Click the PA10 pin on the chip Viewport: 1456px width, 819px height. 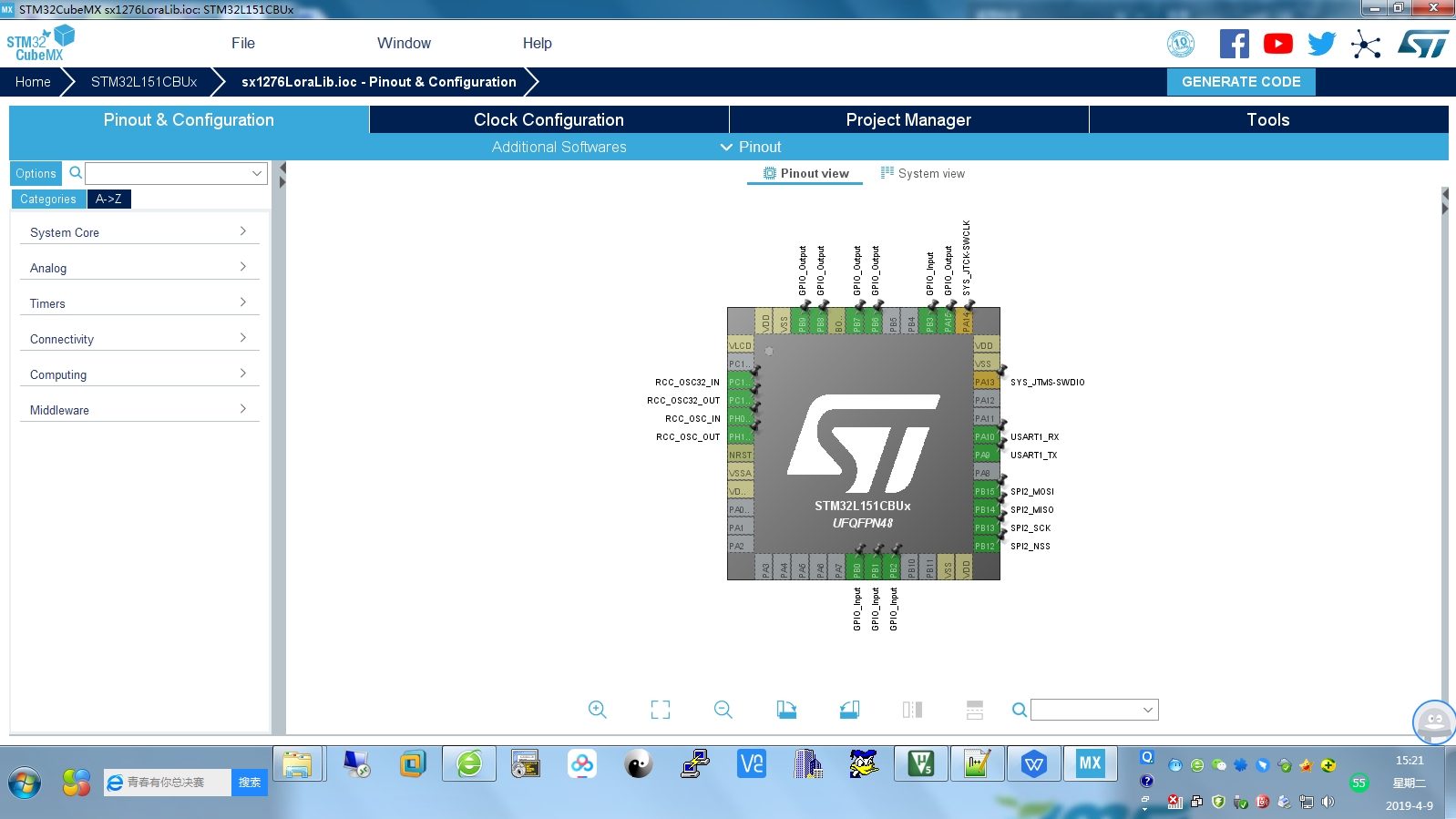click(x=986, y=436)
